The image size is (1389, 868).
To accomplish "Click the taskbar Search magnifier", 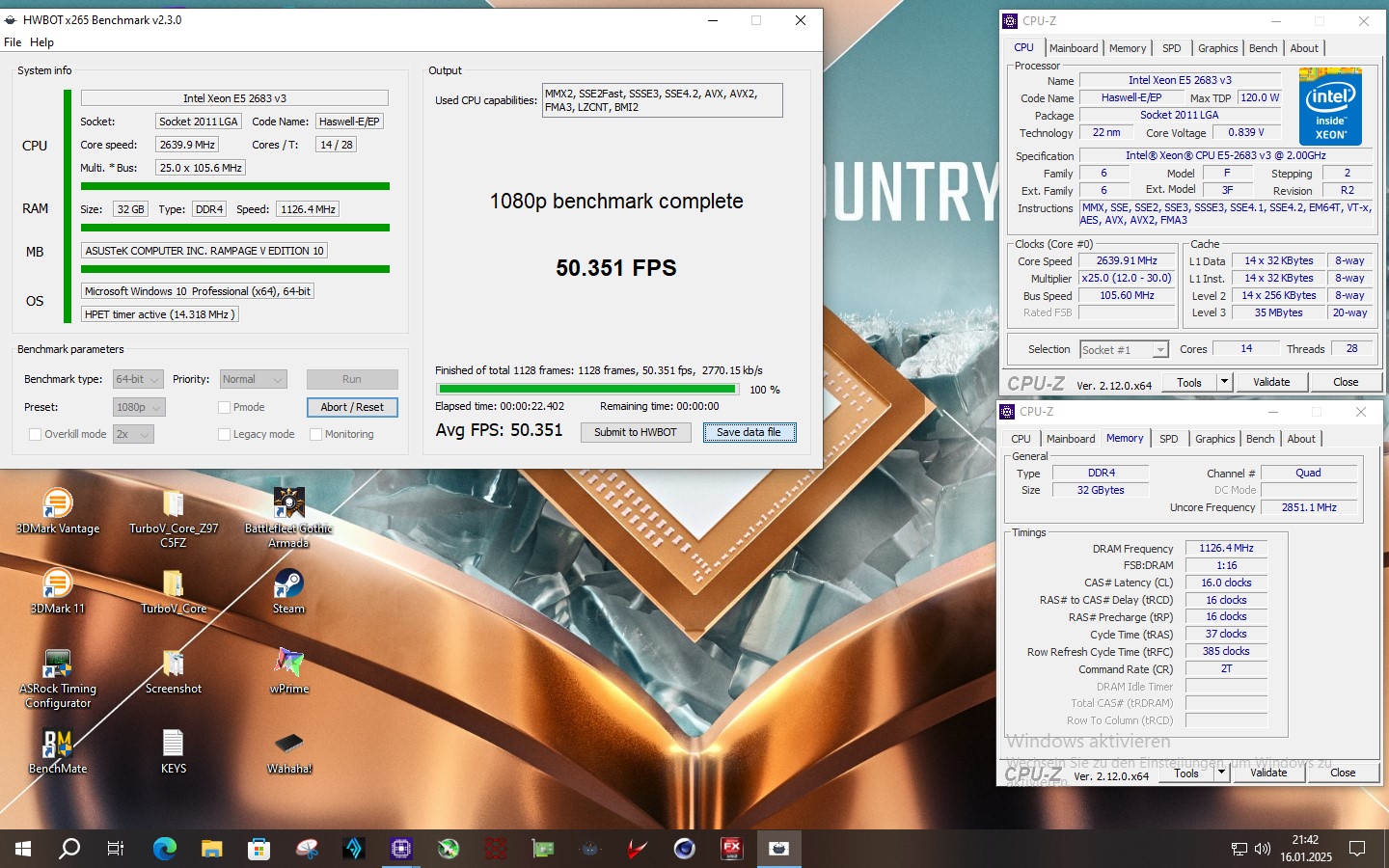I will pyautogui.click(x=69, y=849).
